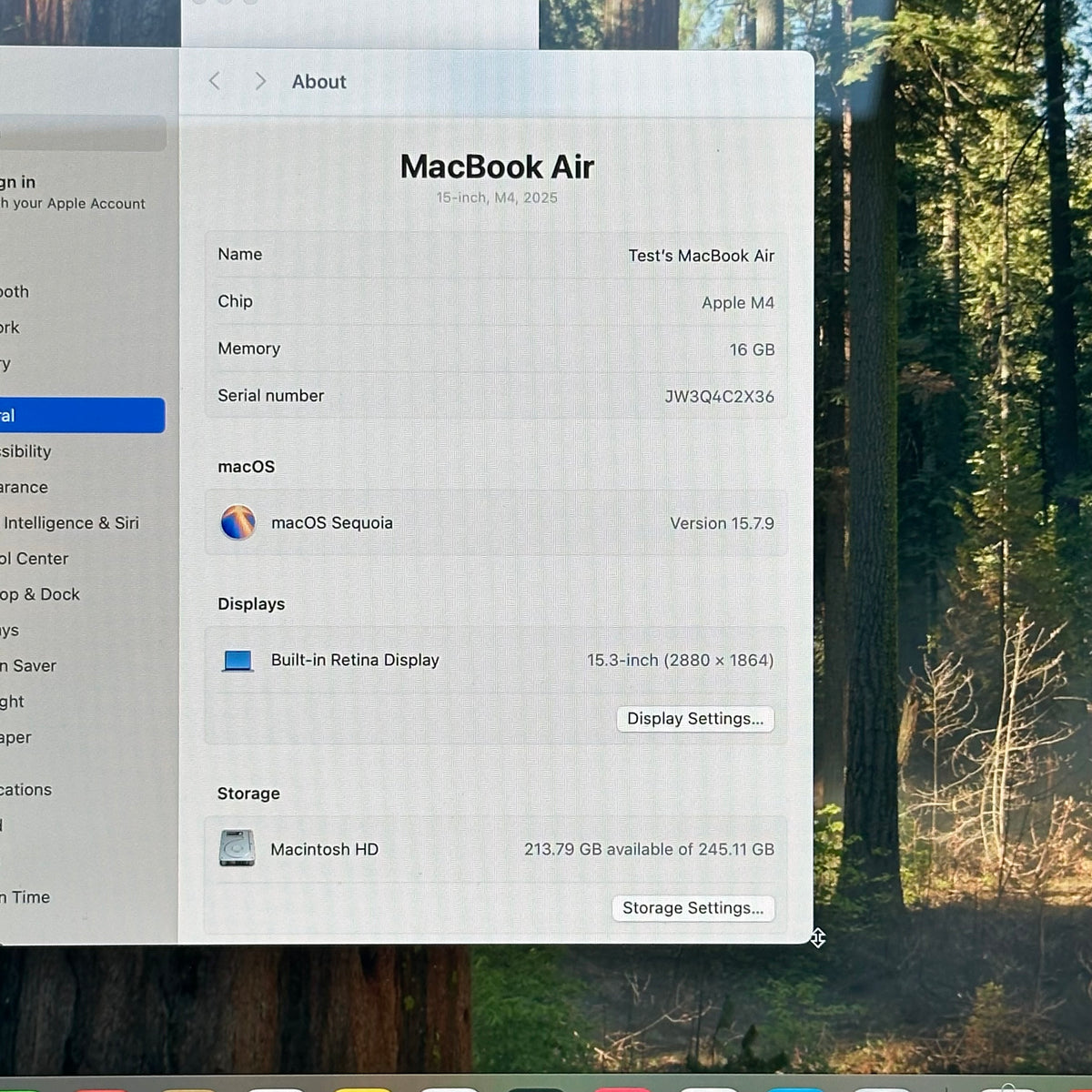Open Screen Time in the sidebar
The width and height of the screenshot is (1092, 1092).
coord(25,897)
